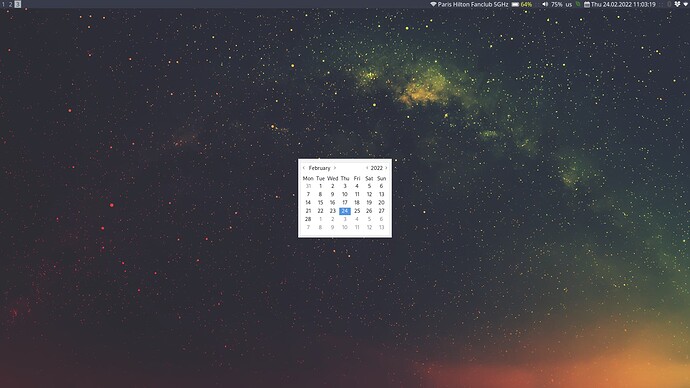
Task: Select date 20 in the calendar
Action: coord(382,203)
